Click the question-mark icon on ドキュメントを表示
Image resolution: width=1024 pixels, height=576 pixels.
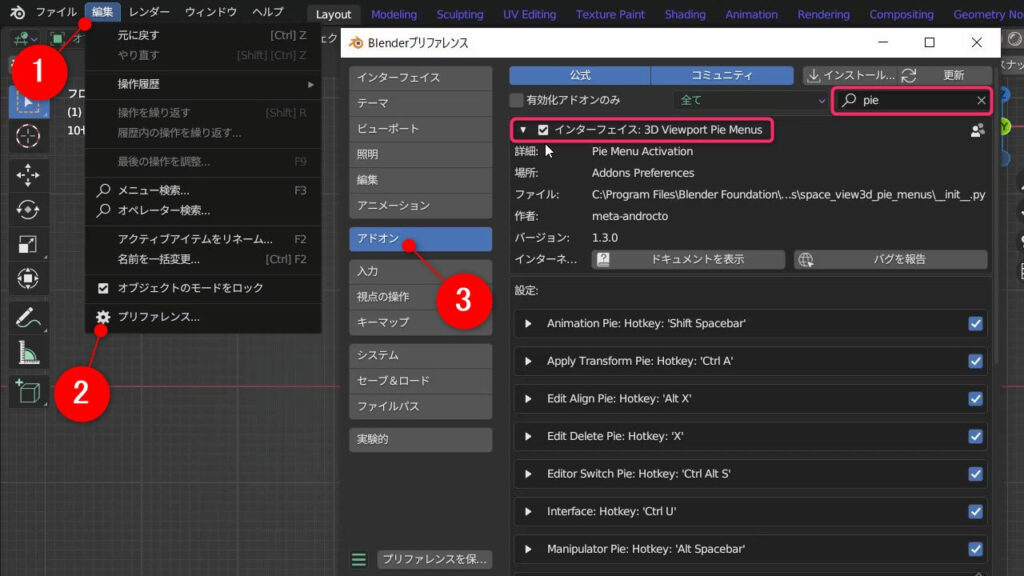tap(603, 259)
